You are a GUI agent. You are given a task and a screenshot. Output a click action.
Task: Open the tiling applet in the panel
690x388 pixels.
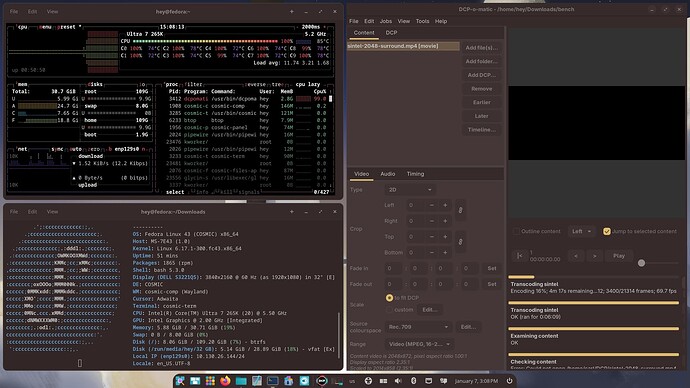coord(383,381)
